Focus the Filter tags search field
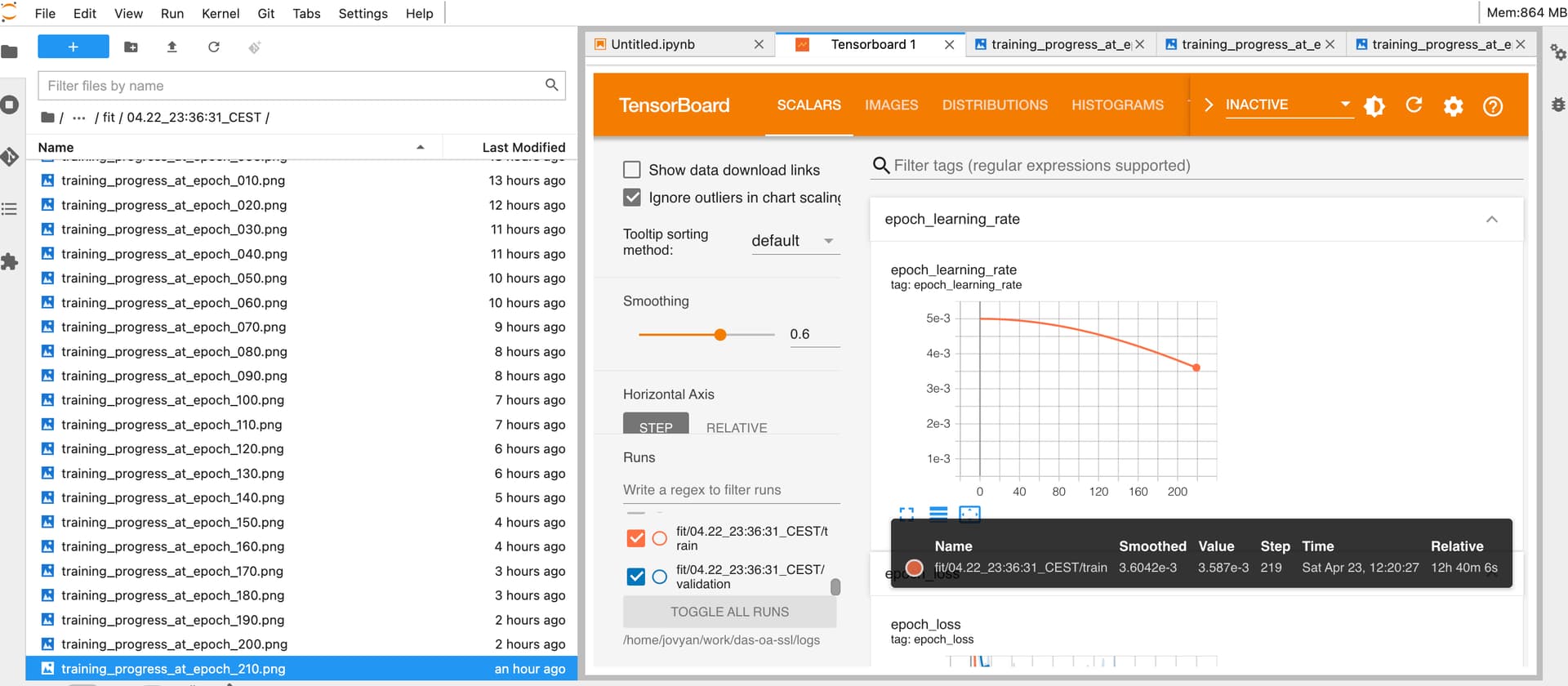 coord(1208,166)
